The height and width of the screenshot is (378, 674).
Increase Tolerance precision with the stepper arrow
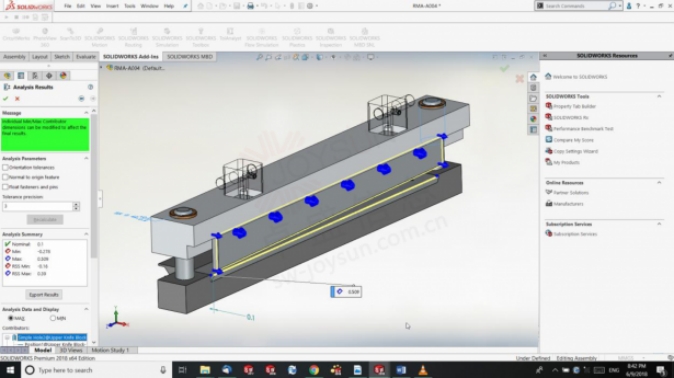(x=76, y=204)
